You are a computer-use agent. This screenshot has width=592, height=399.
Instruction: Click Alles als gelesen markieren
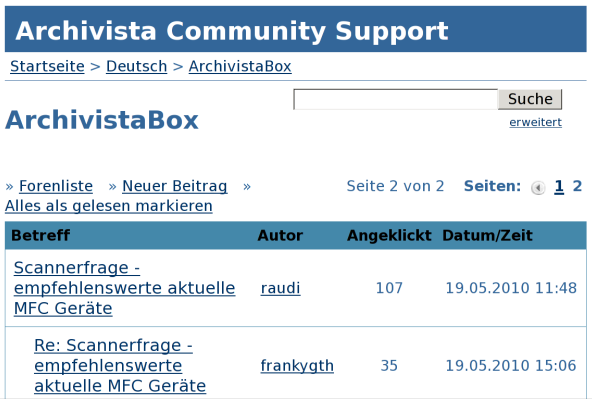(x=109, y=206)
